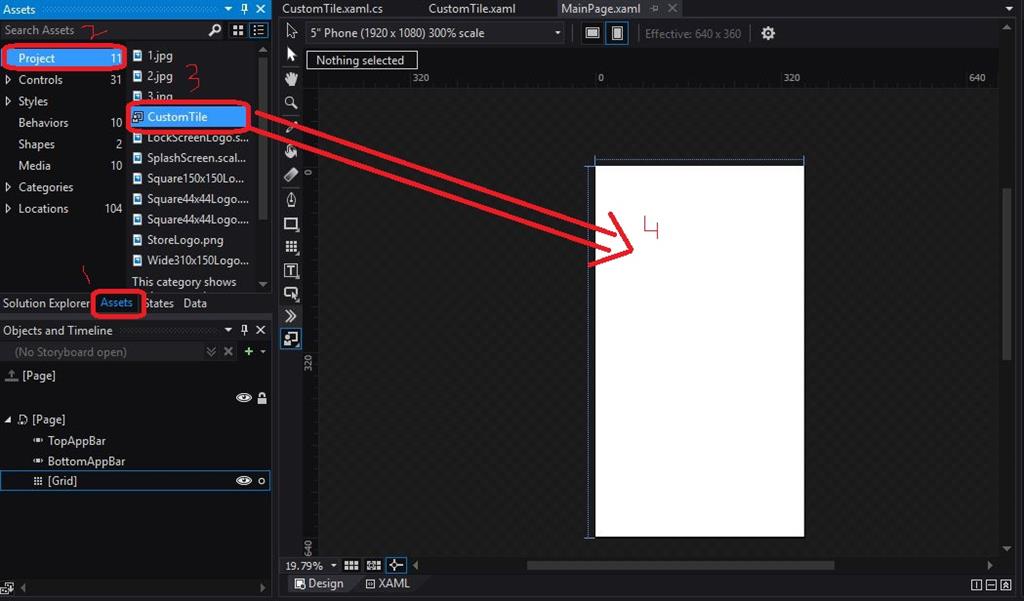Toggle snapping in the artboard status bar
Image resolution: width=1024 pixels, height=601 pixels.
pos(396,565)
